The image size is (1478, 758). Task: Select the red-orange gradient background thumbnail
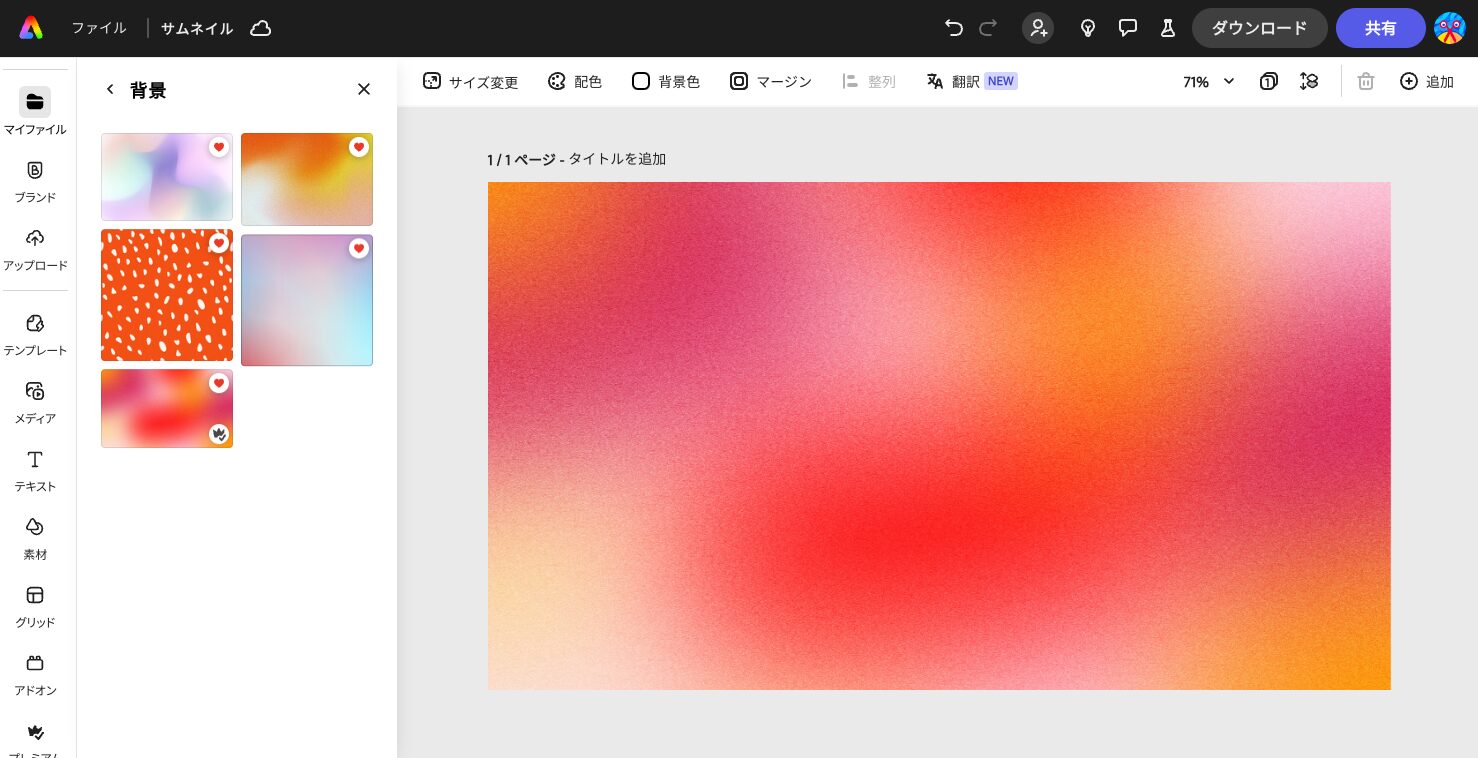click(160, 410)
